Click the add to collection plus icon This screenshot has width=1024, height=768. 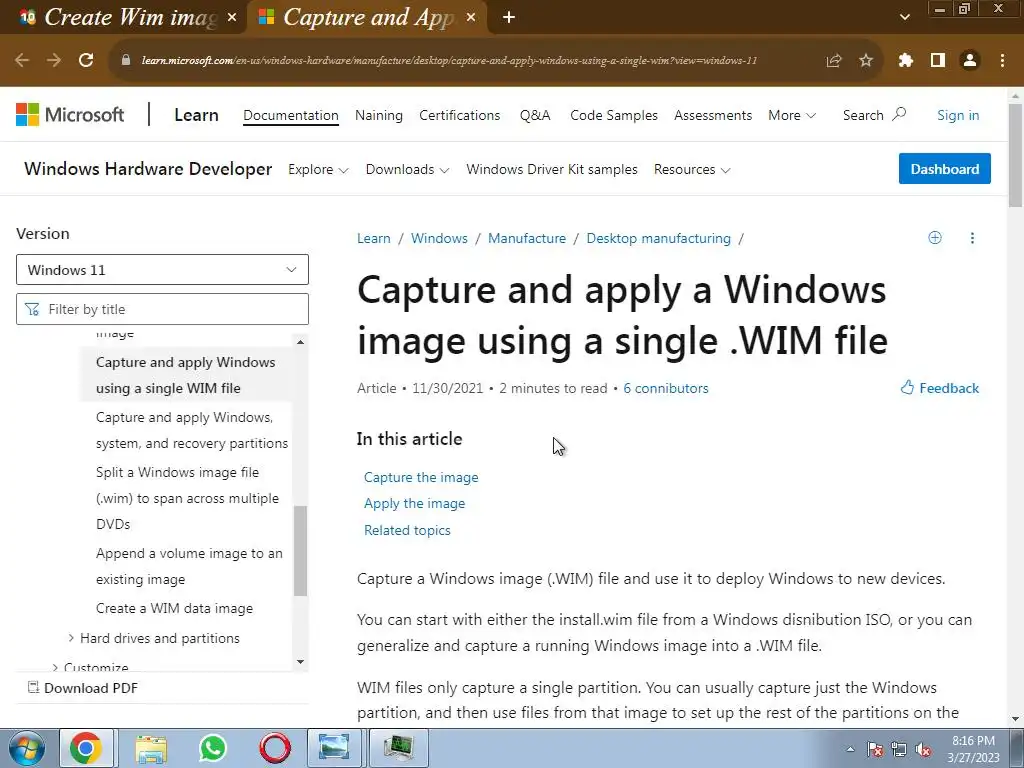(x=935, y=238)
